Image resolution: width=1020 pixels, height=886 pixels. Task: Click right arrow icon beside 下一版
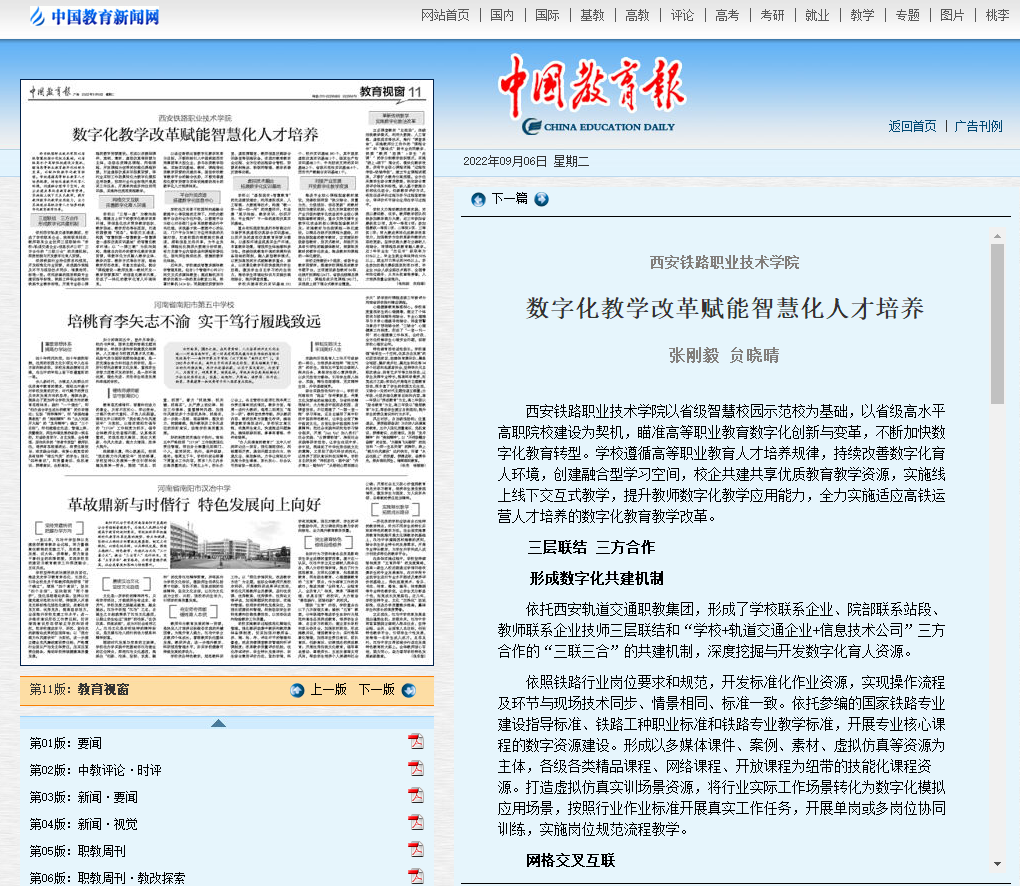(408, 690)
